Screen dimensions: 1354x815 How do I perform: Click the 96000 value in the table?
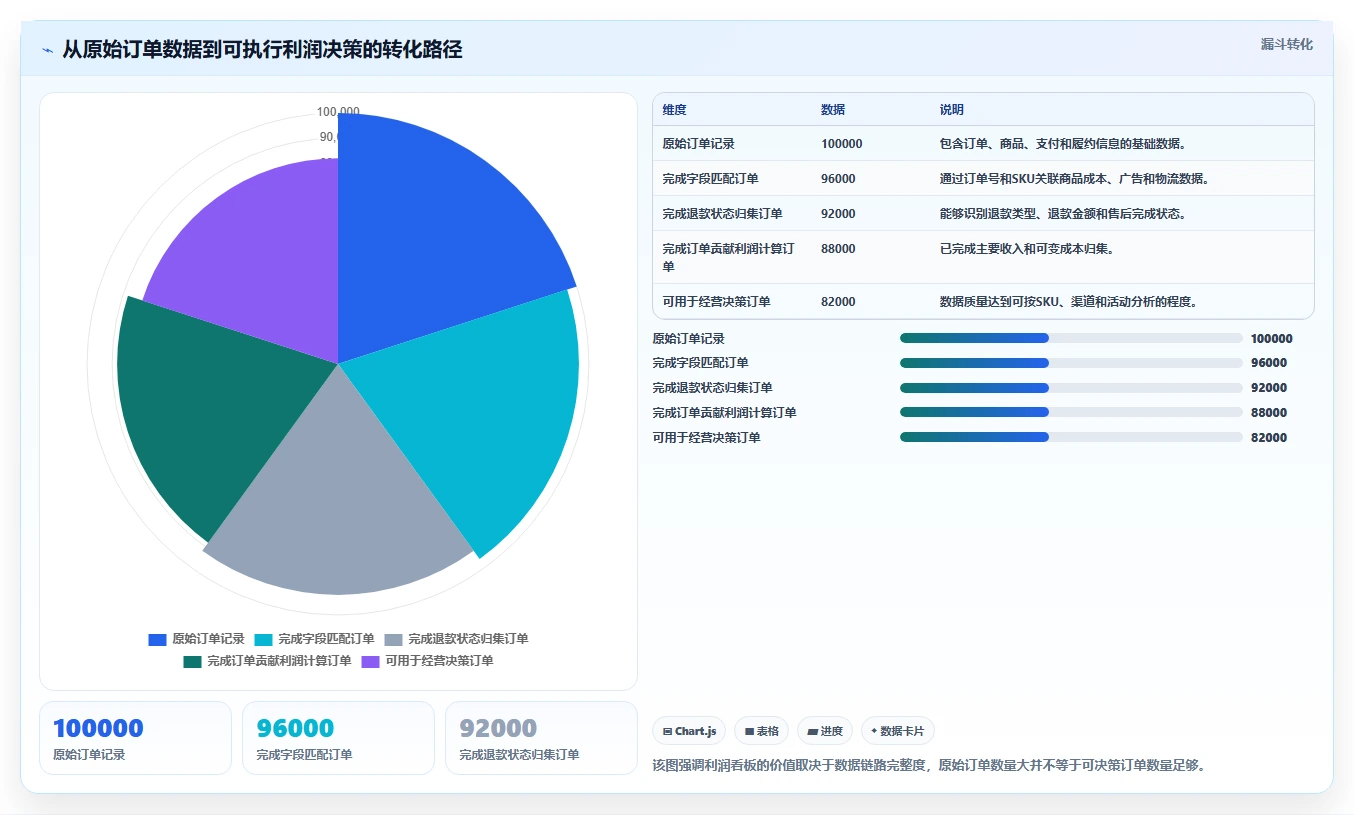pyautogui.click(x=838, y=179)
